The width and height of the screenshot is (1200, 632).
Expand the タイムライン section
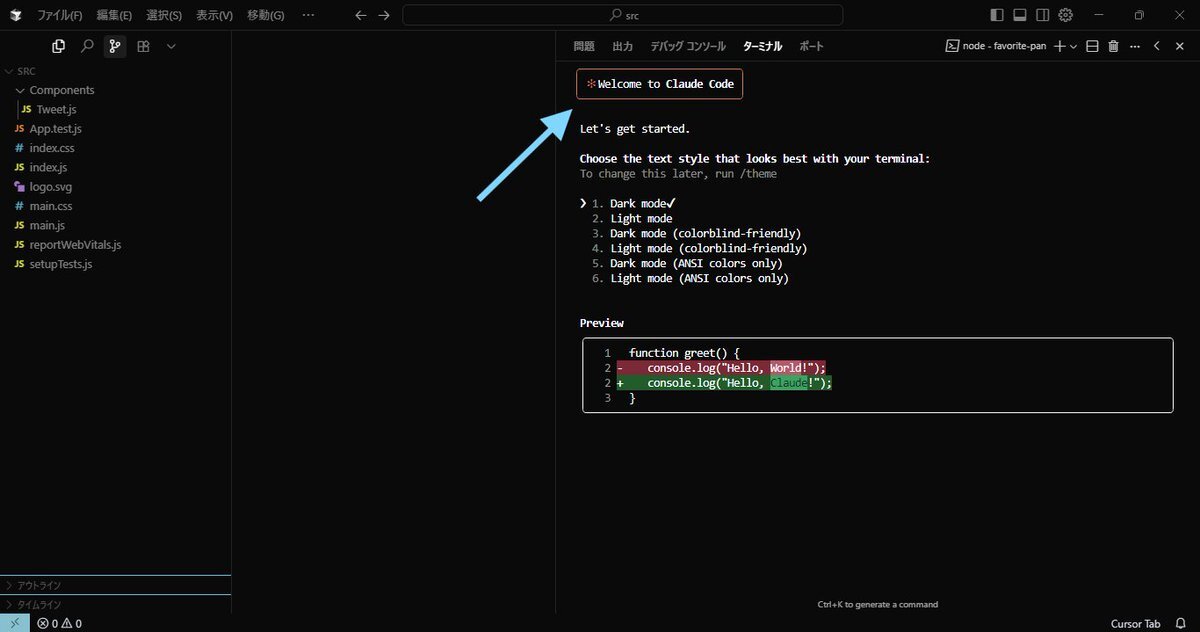[x=115, y=604]
